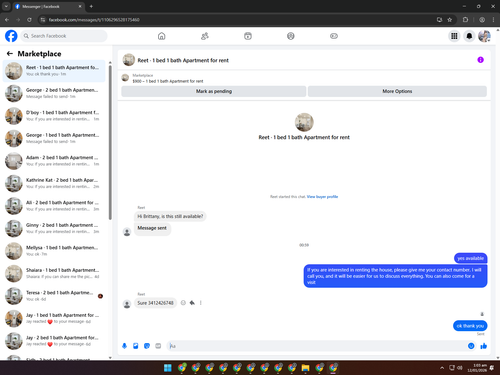Screen dimensions: 500x375
Task: Bookmark this page with star icon
Action: pos(449,20)
